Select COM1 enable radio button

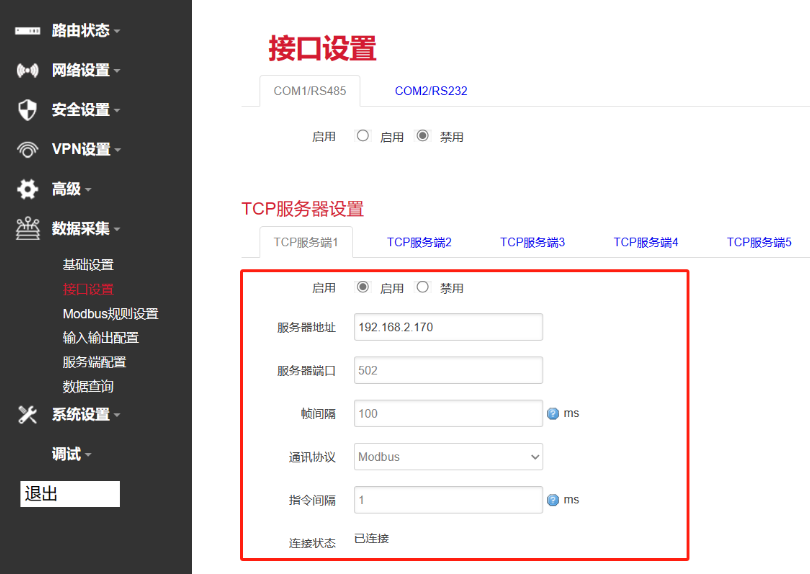click(x=363, y=136)
